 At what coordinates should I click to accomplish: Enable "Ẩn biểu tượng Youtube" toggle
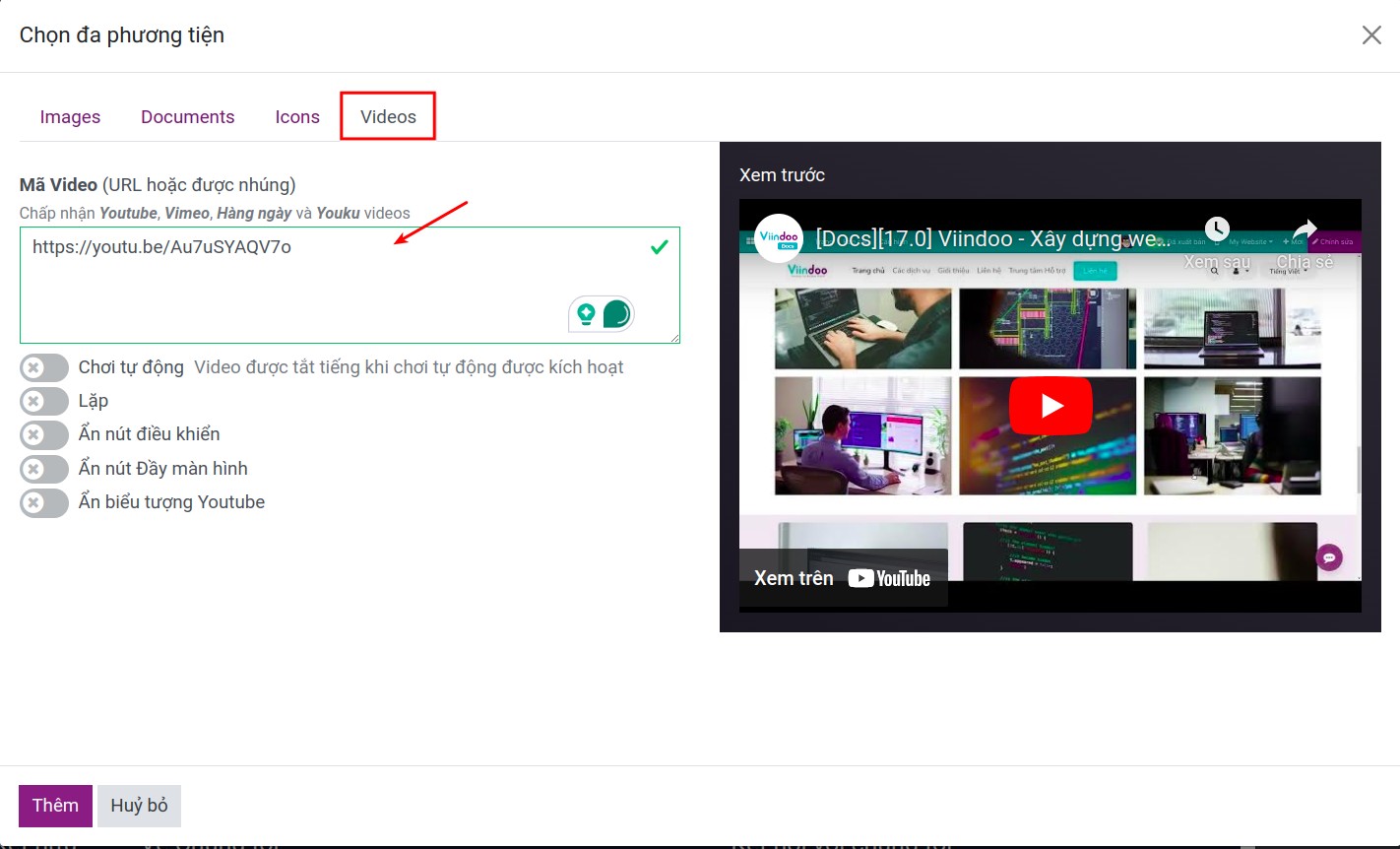click(43, 502)
